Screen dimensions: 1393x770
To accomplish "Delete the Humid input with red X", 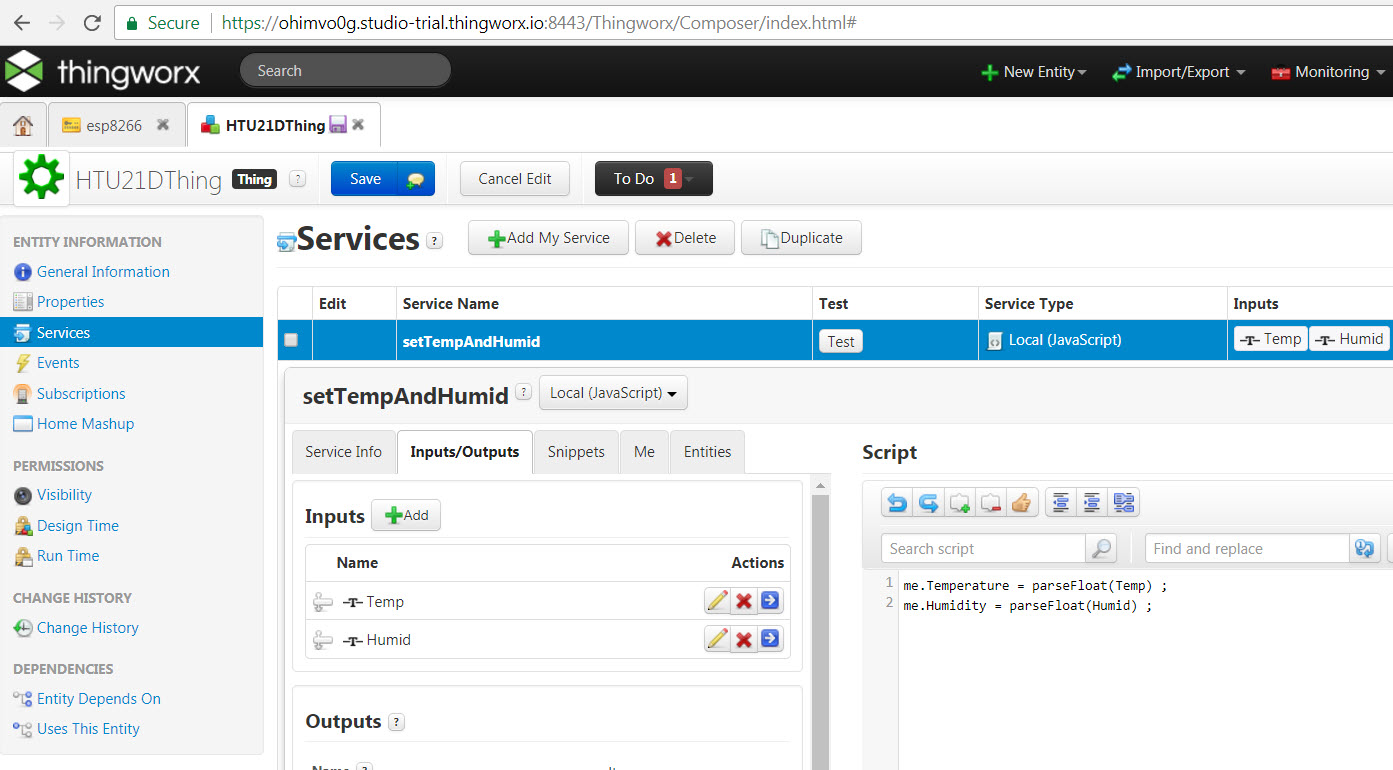I will coord(744,639).
